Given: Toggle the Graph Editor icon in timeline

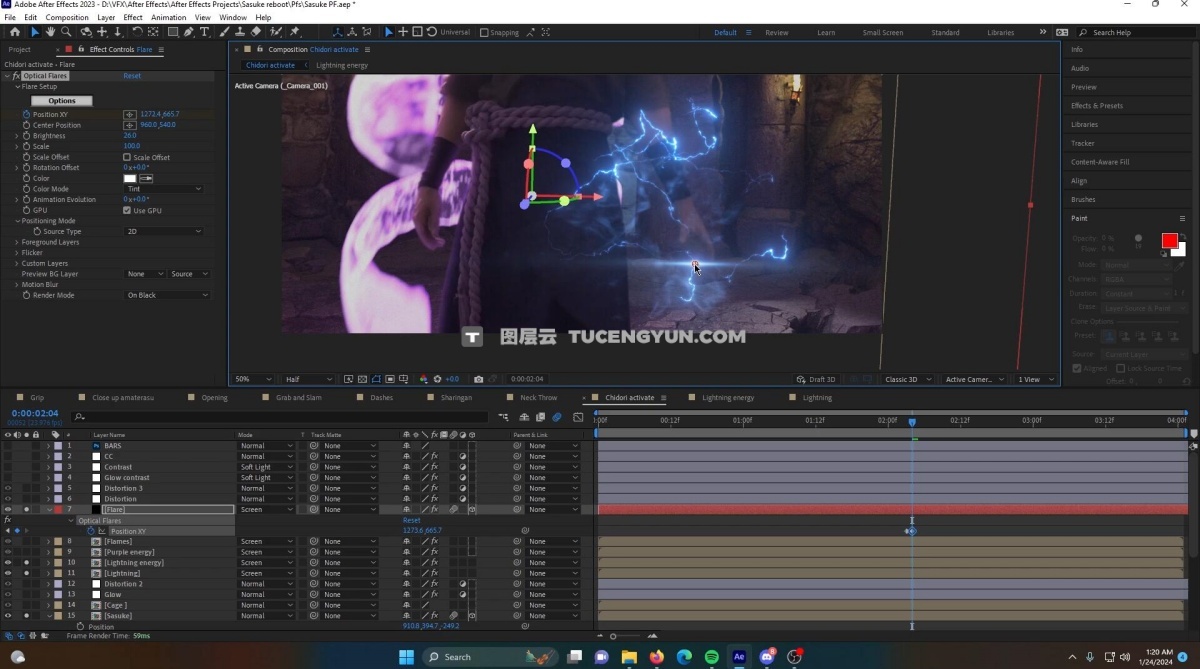Looking at the screenshot, I should click(578, 417).
